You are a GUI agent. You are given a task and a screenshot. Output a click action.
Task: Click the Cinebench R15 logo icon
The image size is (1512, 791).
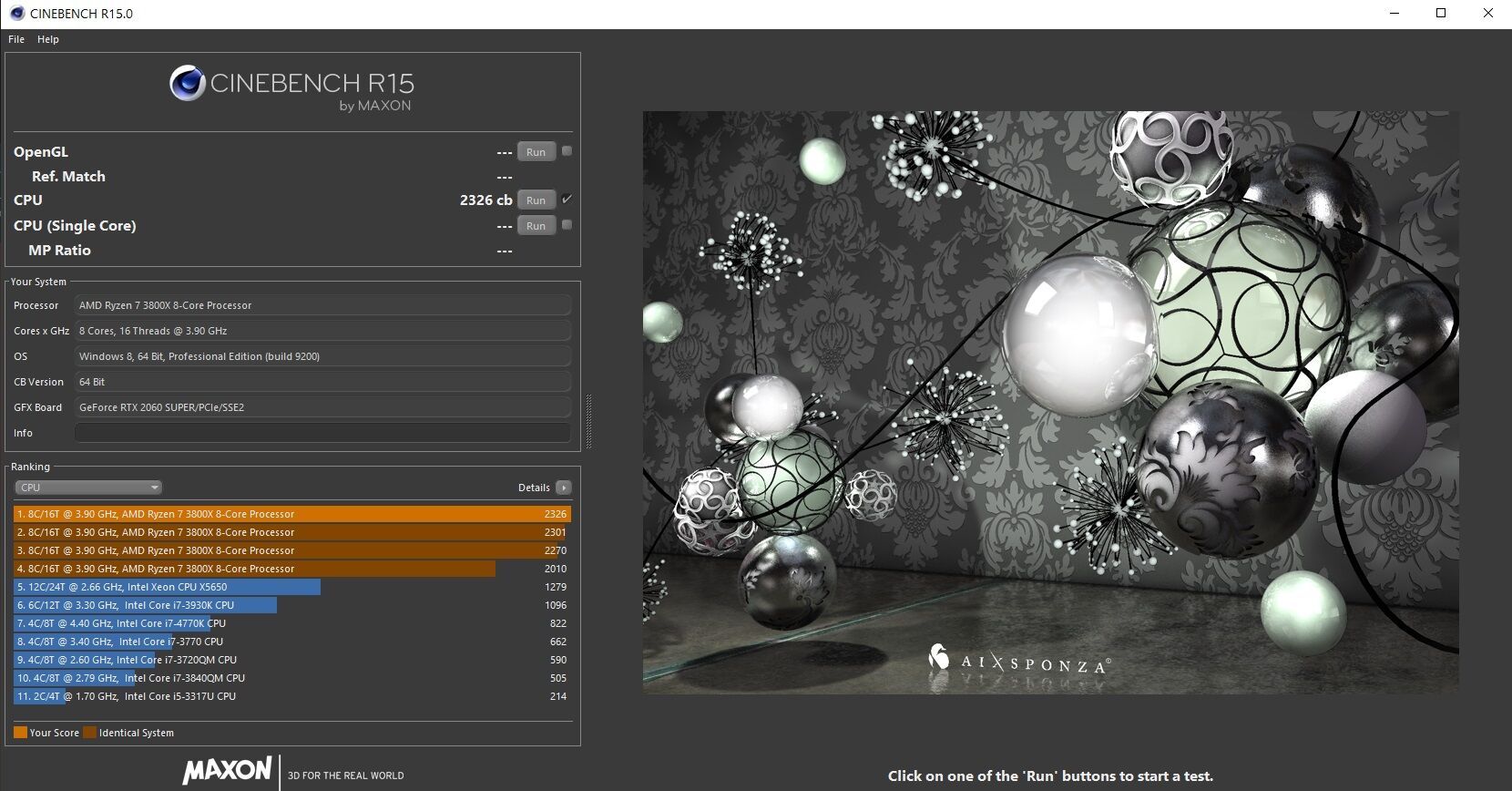pyautogui.click(x=187, y=84)
